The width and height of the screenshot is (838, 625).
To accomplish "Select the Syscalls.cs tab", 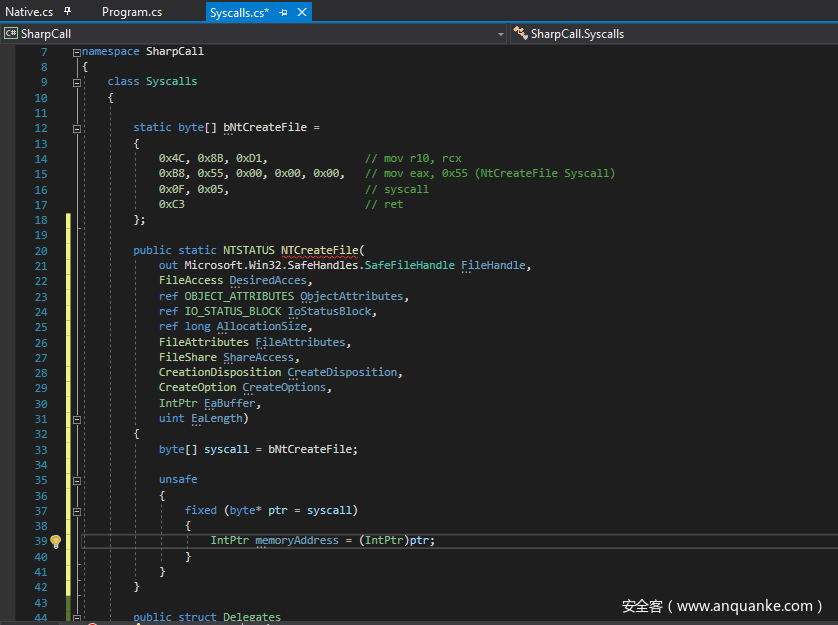I will 239,12.
